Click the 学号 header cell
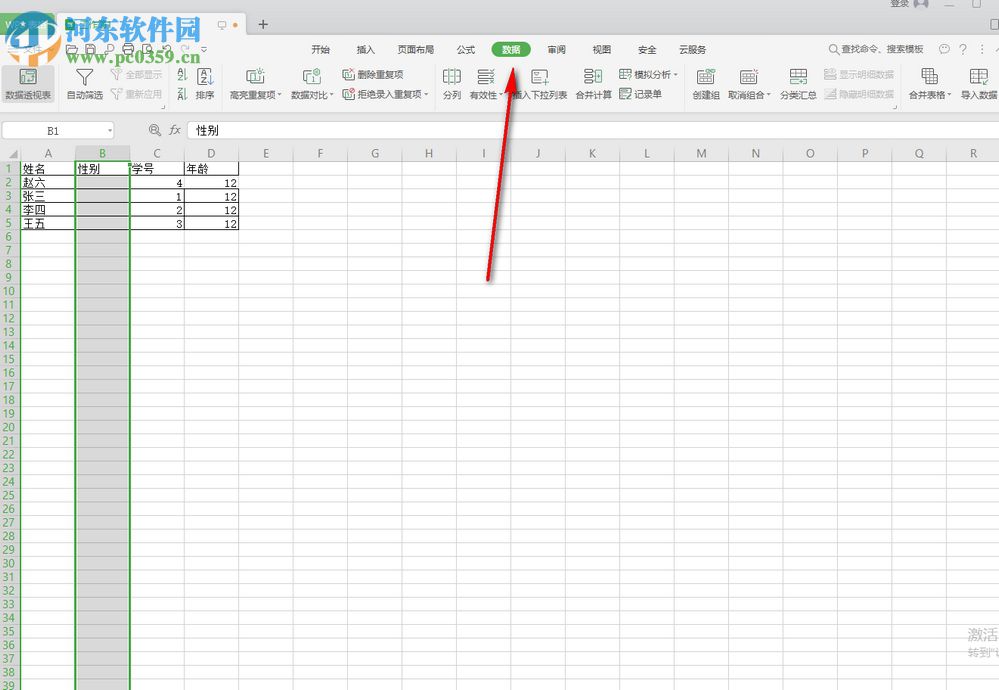This screenshot has width=999, height=690. [x=157, y=169]
